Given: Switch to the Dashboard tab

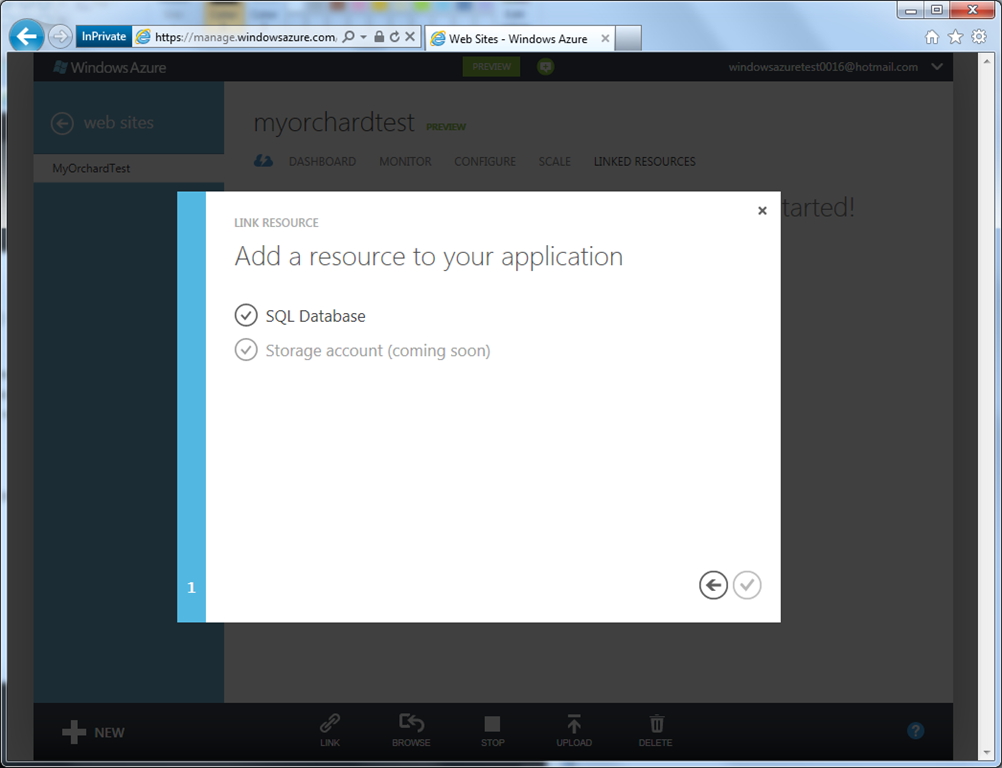Looking at the screenshot, I should 322,161.
